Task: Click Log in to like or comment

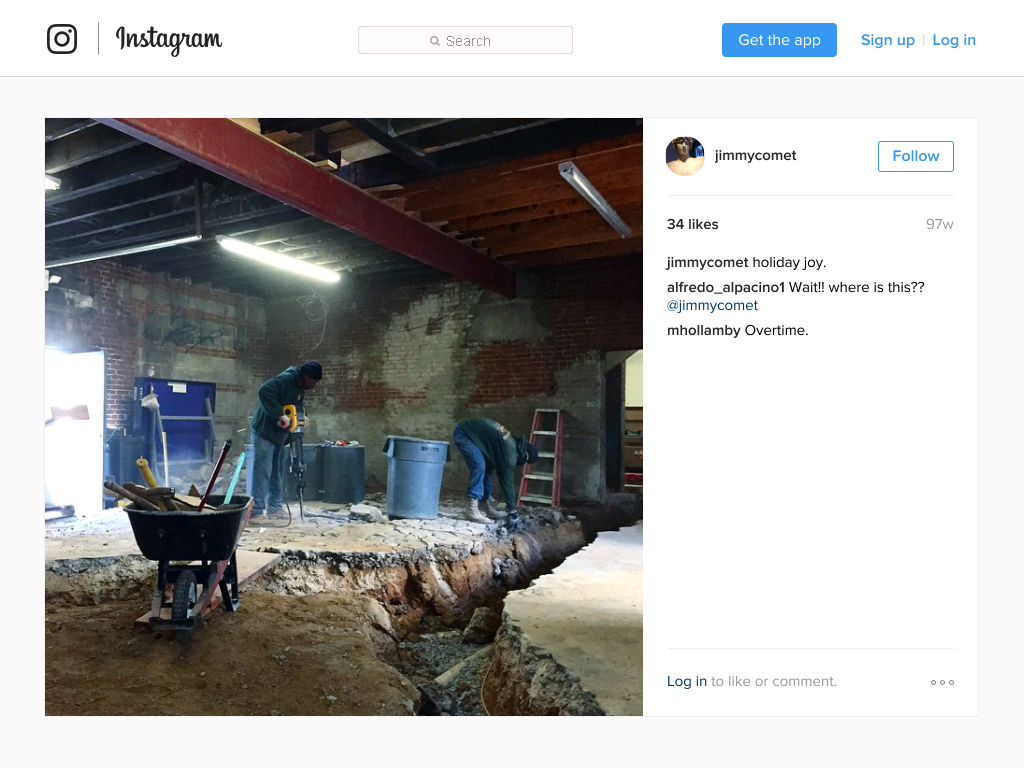Action: [x=686, y=681]
